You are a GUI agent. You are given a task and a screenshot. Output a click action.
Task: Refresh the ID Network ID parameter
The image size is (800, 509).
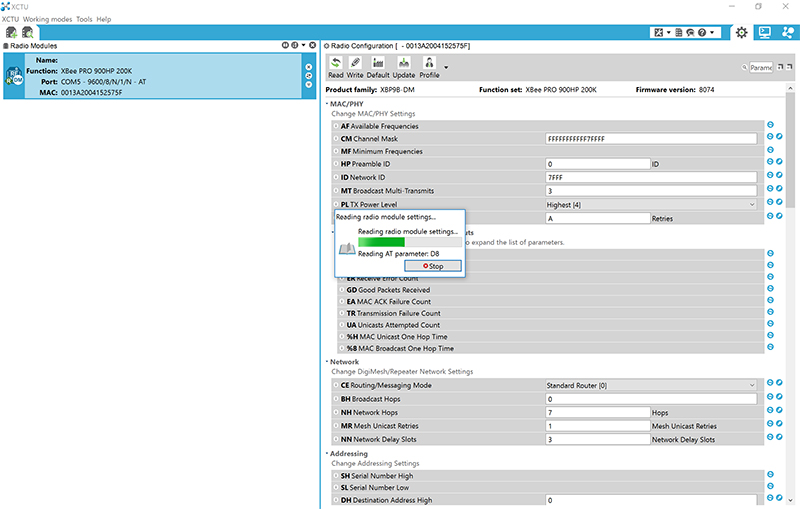[x=770, y=175]
